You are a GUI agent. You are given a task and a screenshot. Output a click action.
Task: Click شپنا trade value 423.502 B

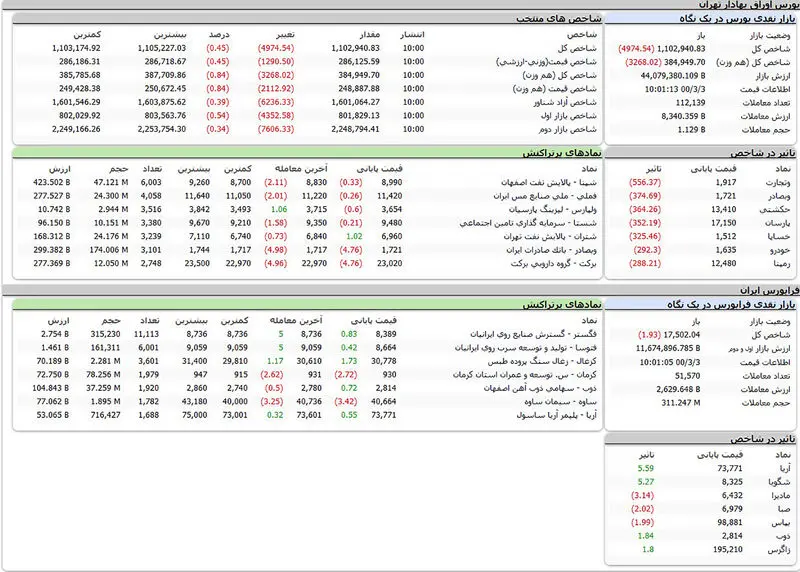point(52,182)
